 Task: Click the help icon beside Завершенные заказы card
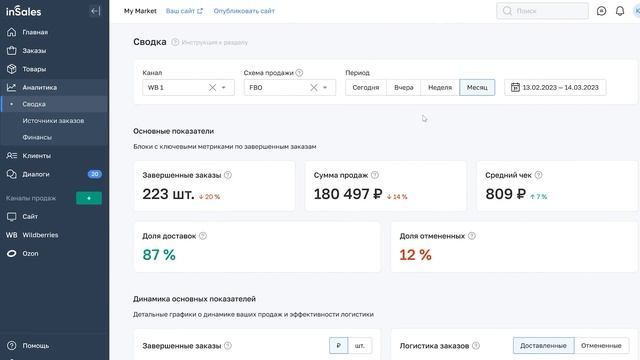228,175
